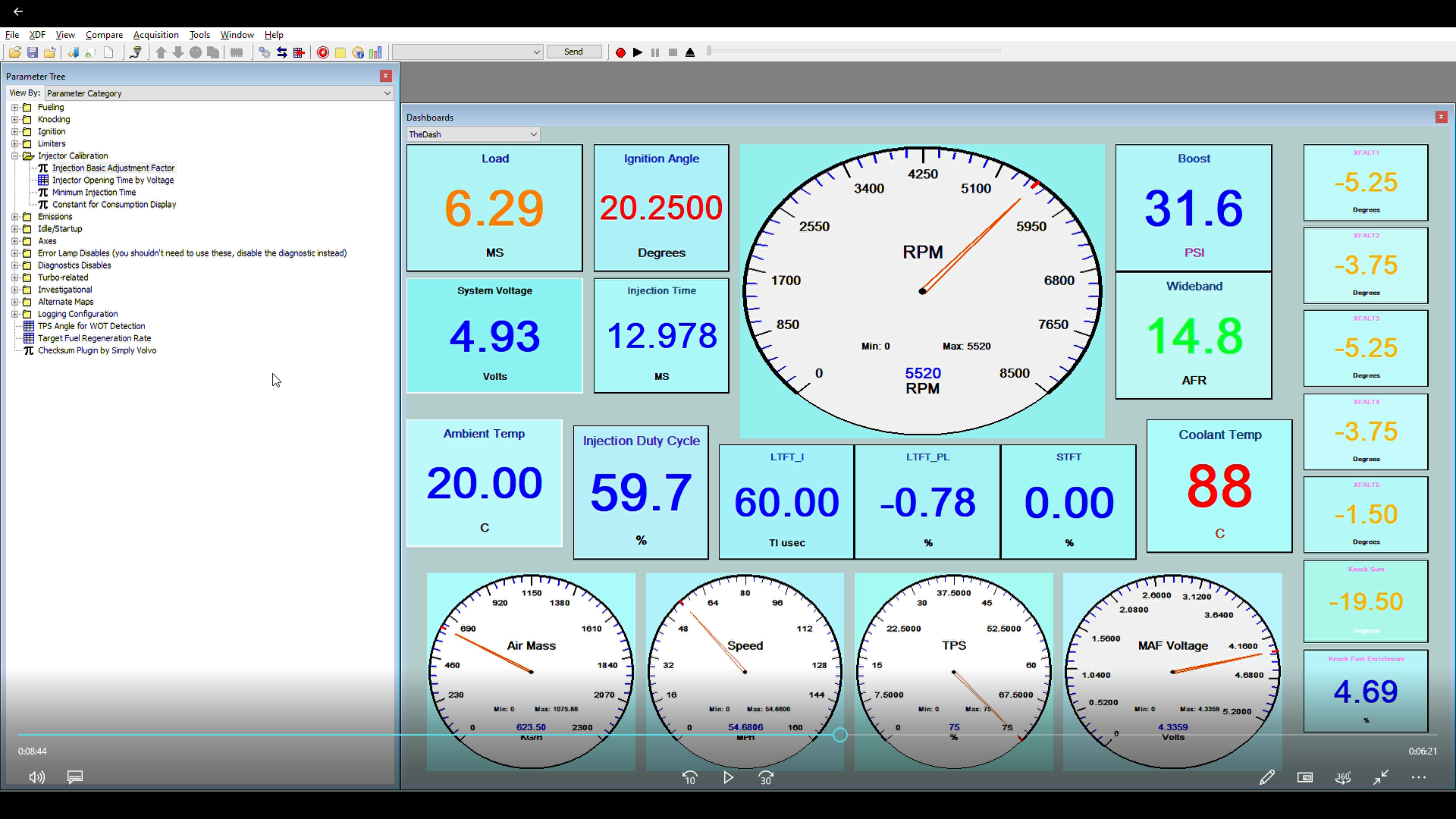Screen dimensions: 1456x819
Task: Click the eject triangle toolbar icon
Action: click(690, 52)
